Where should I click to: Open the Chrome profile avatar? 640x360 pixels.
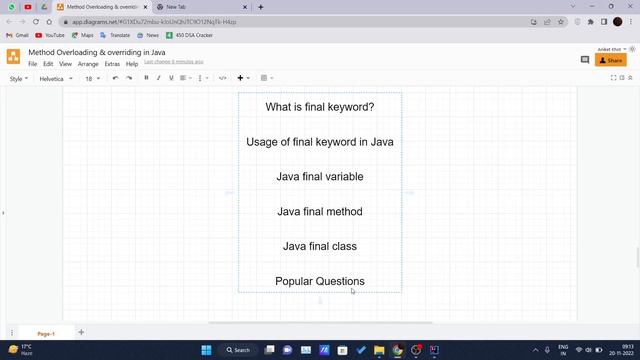[618, 22]
